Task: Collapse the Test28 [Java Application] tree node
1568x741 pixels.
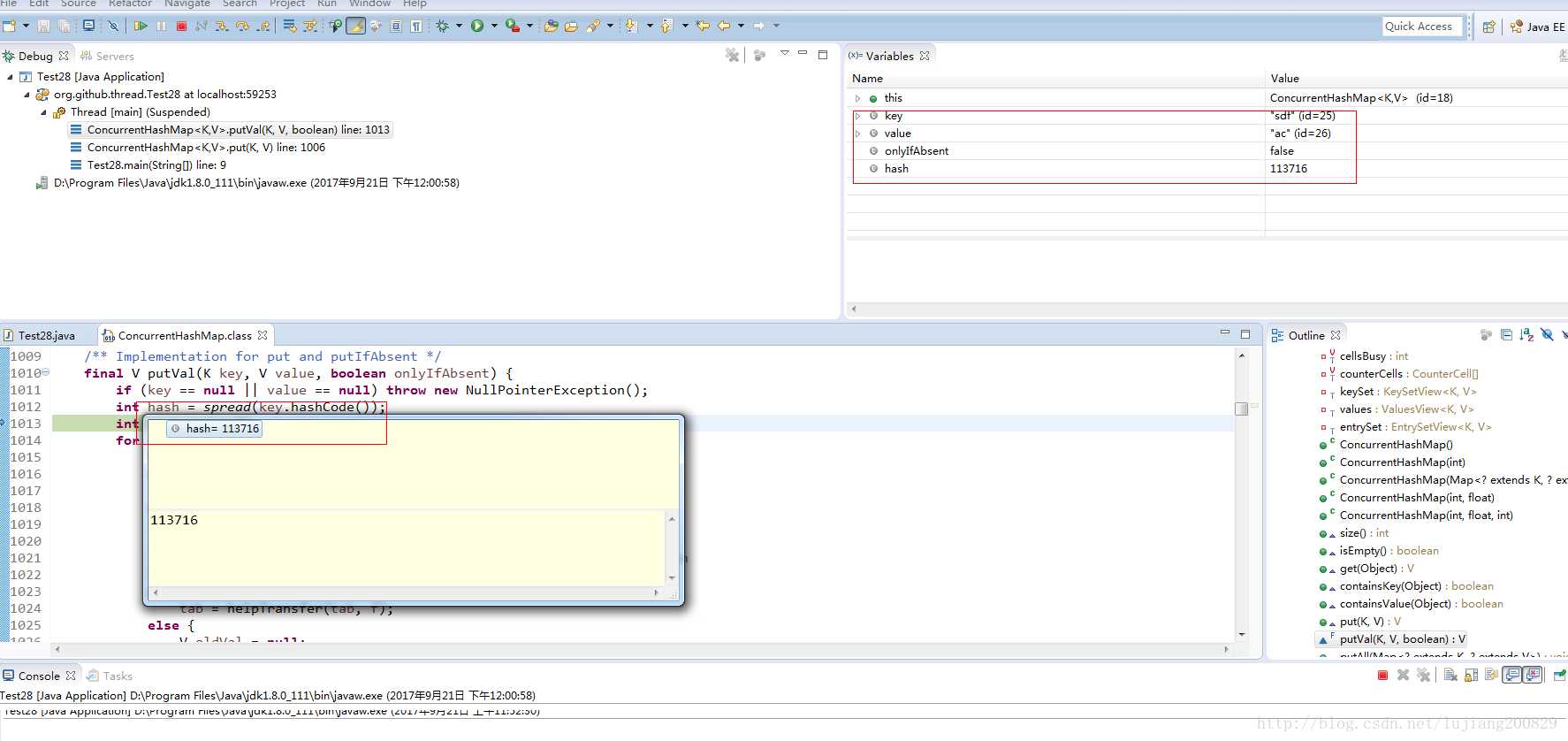Action: point(10,77)
